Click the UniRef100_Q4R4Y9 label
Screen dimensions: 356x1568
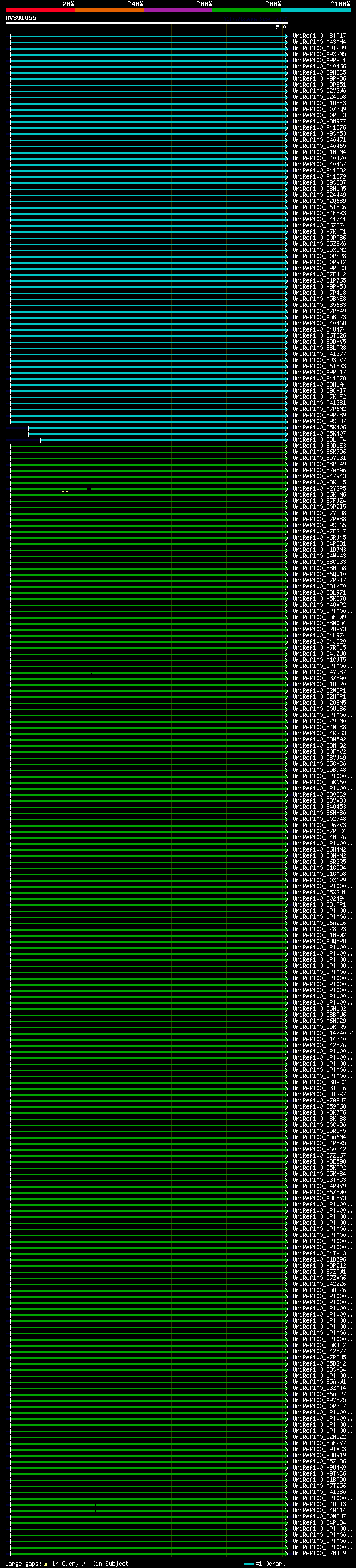[319, 1186]
